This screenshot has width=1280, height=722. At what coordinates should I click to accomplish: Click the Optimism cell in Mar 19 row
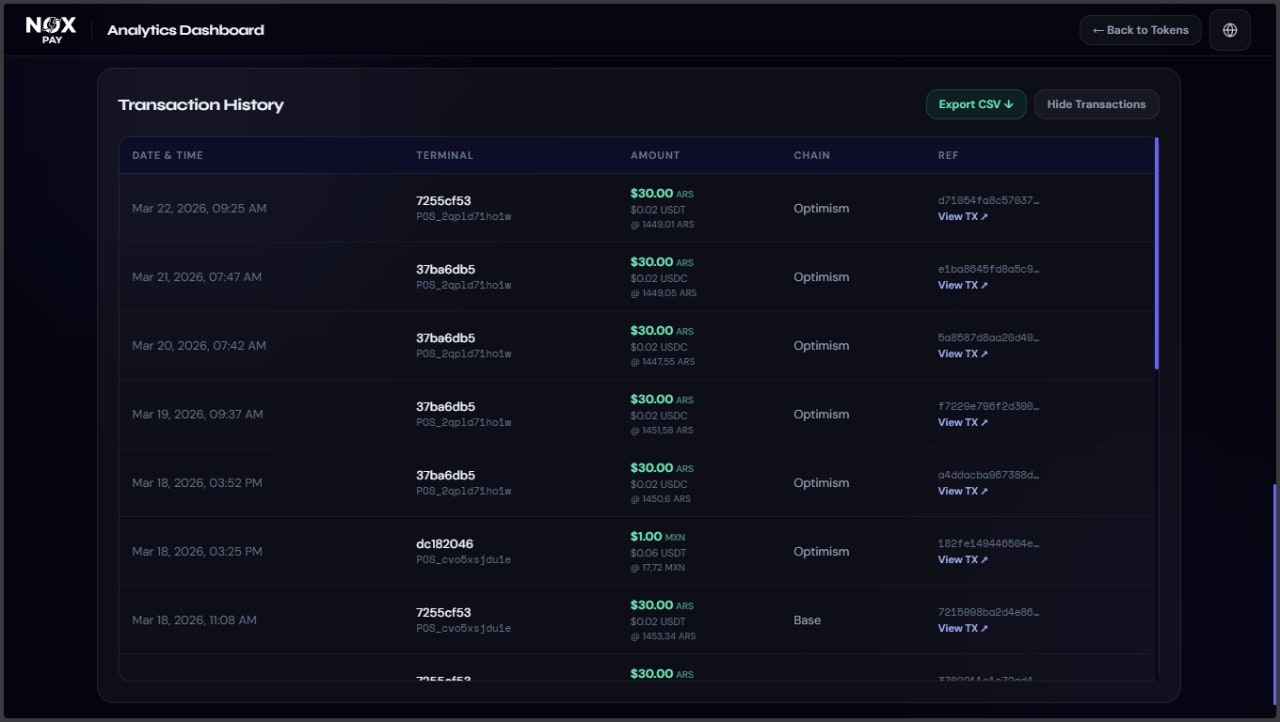(821, 414)
